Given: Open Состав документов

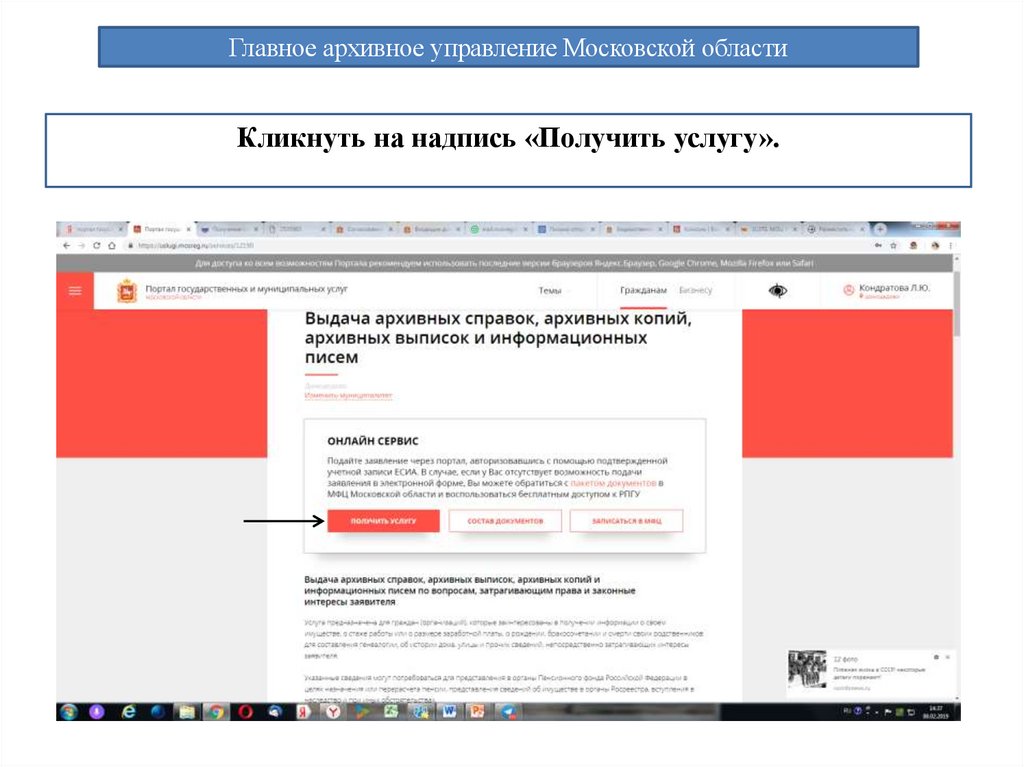Looking at the screenshot, I should coord(505,520).
